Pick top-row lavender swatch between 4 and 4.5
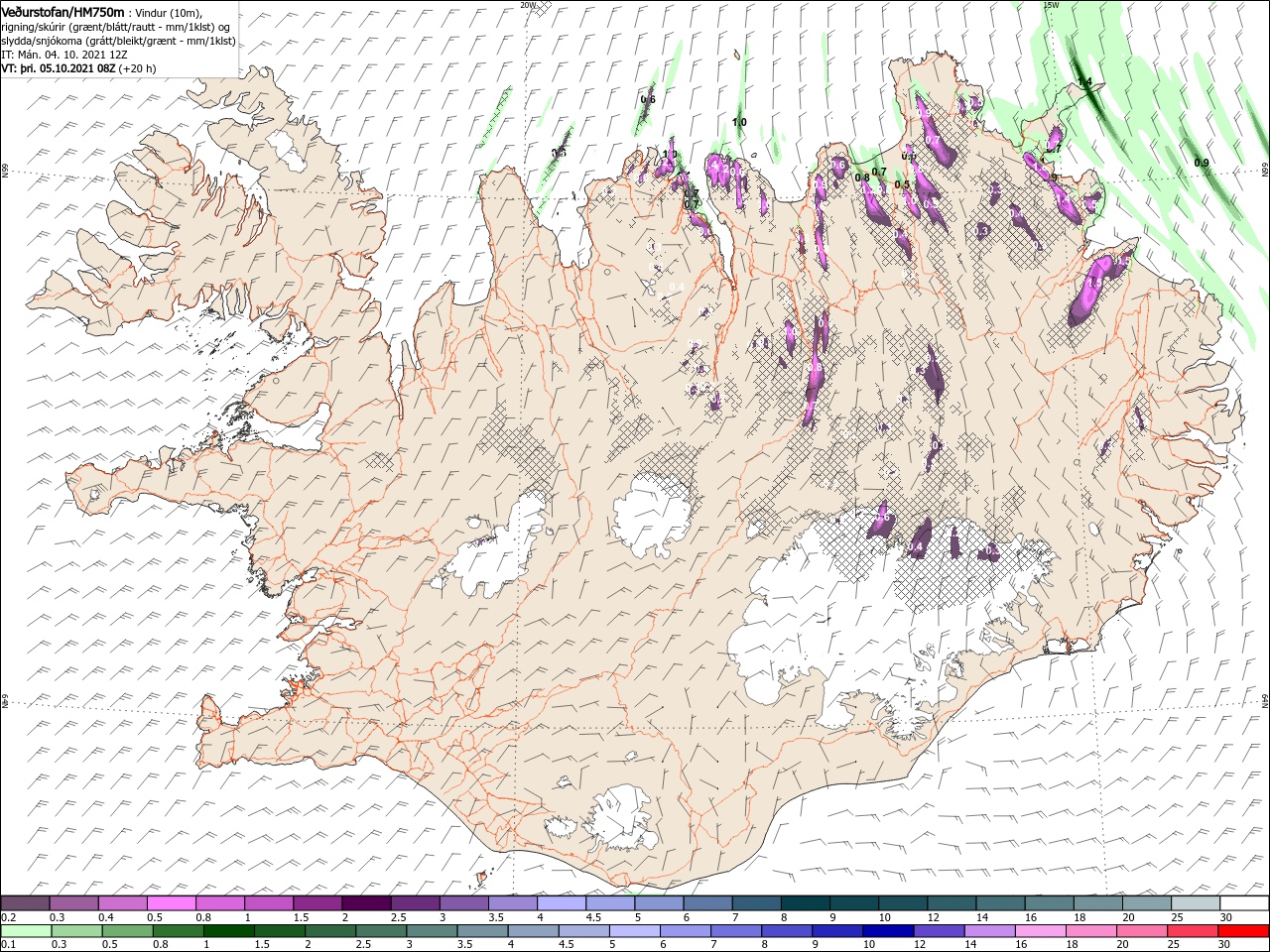This screenshot has width=1270, height=952. tap(561, 903)
